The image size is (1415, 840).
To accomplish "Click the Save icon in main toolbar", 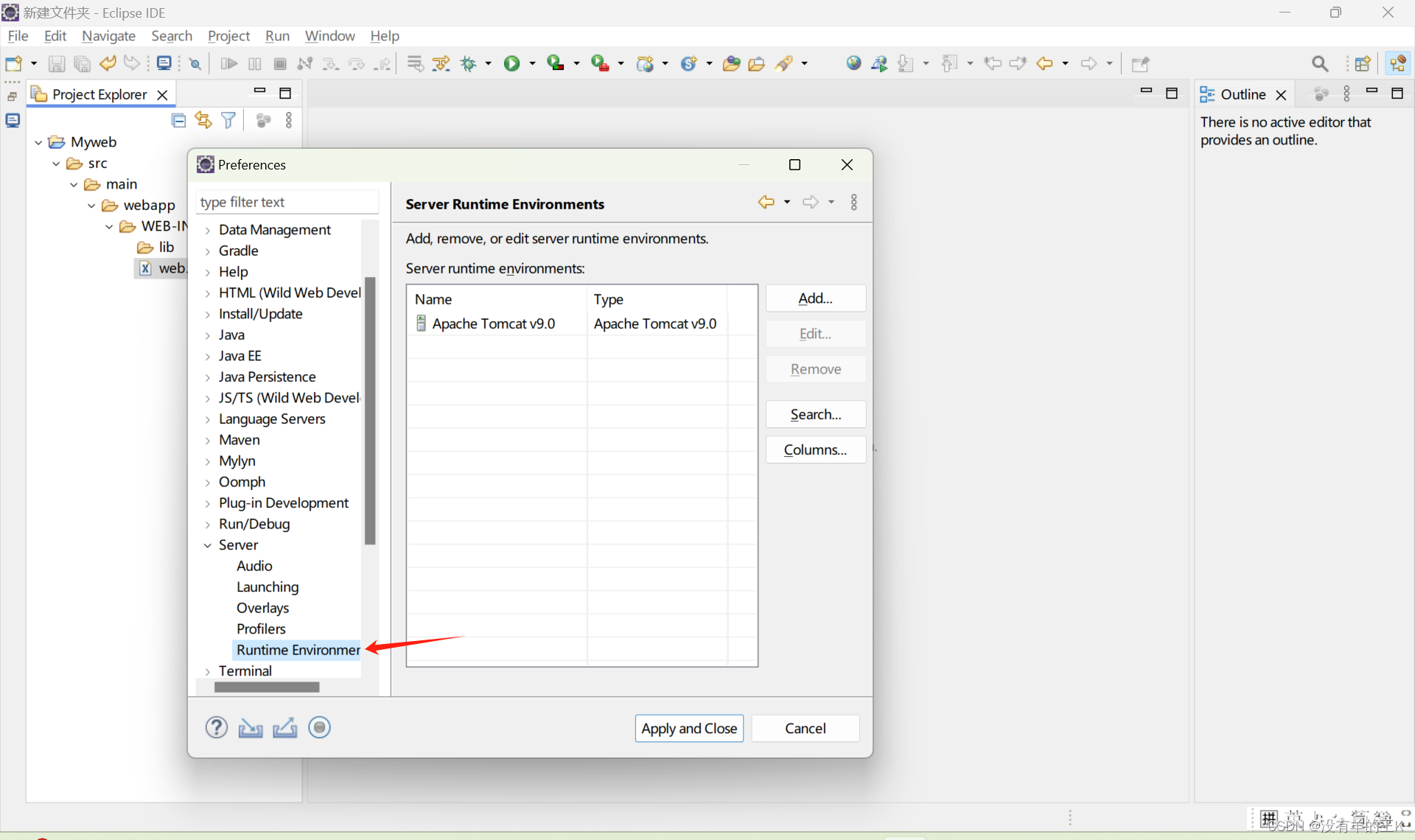I will pos(56,64).
